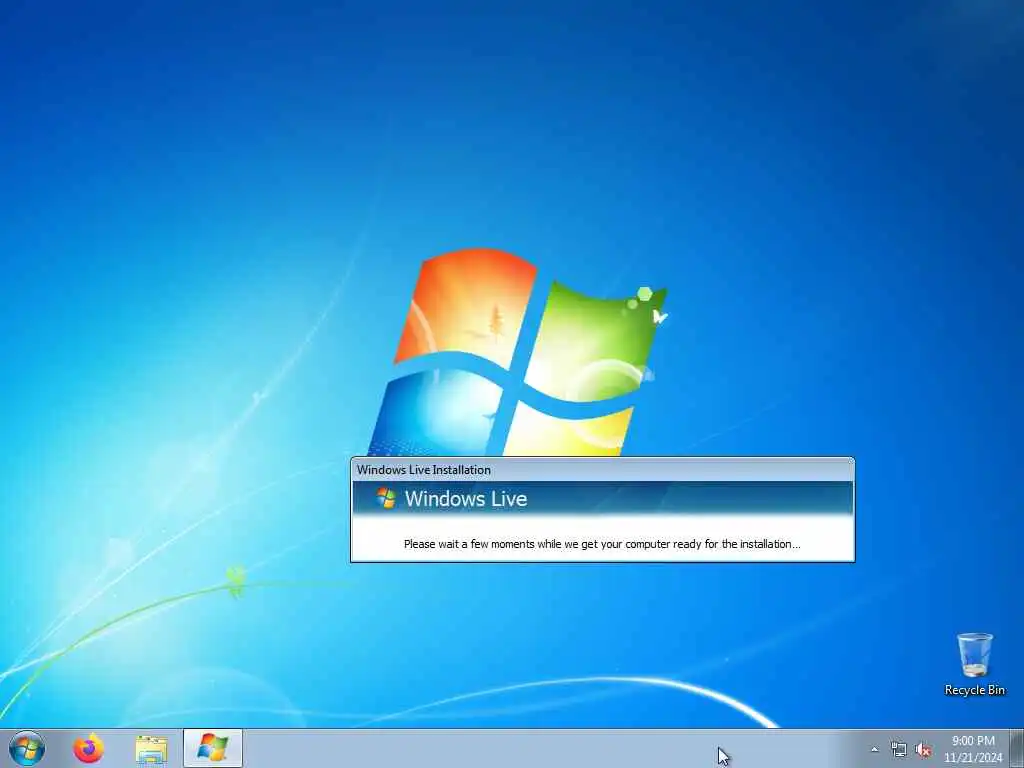Click the Windows Live Installation title bar
The height and width of the screenshot is (768, 1024).
(x=602, y=470)
